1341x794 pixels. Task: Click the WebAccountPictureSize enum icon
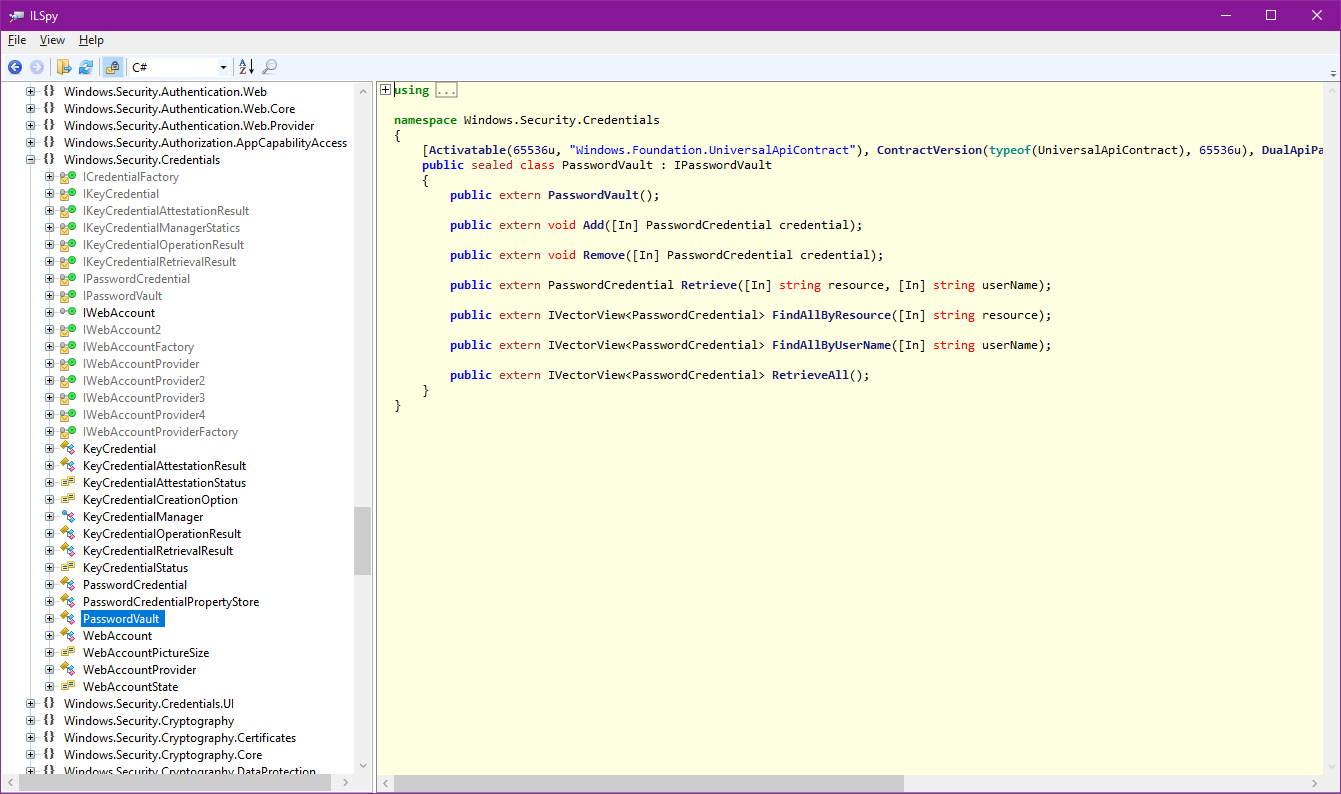coord(68,653)
